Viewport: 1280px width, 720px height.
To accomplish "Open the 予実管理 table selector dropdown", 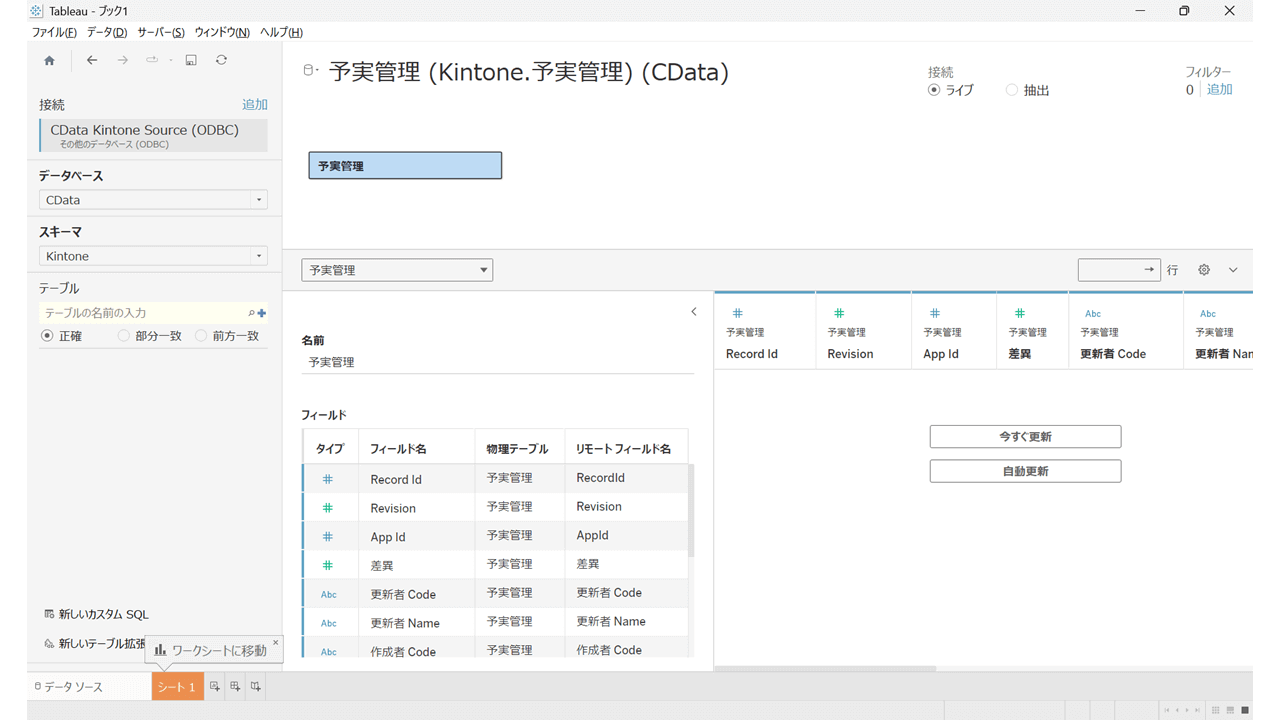I will (x=397, y=270).
